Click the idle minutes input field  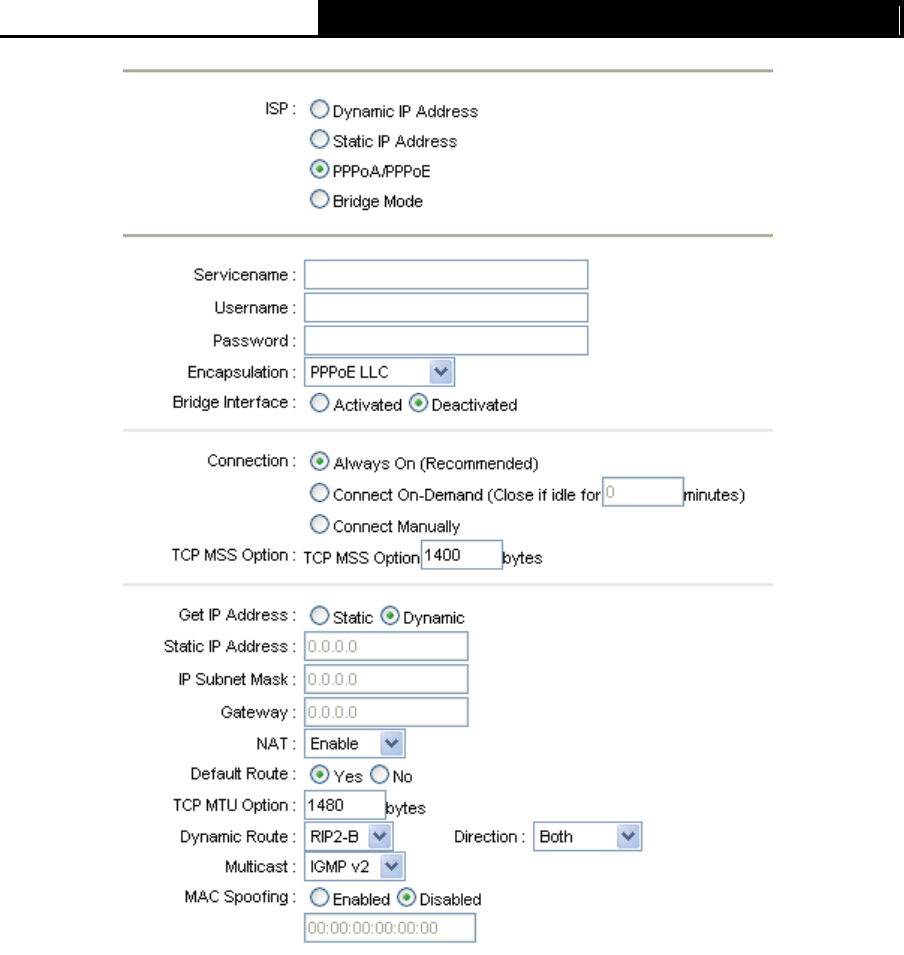643,492
